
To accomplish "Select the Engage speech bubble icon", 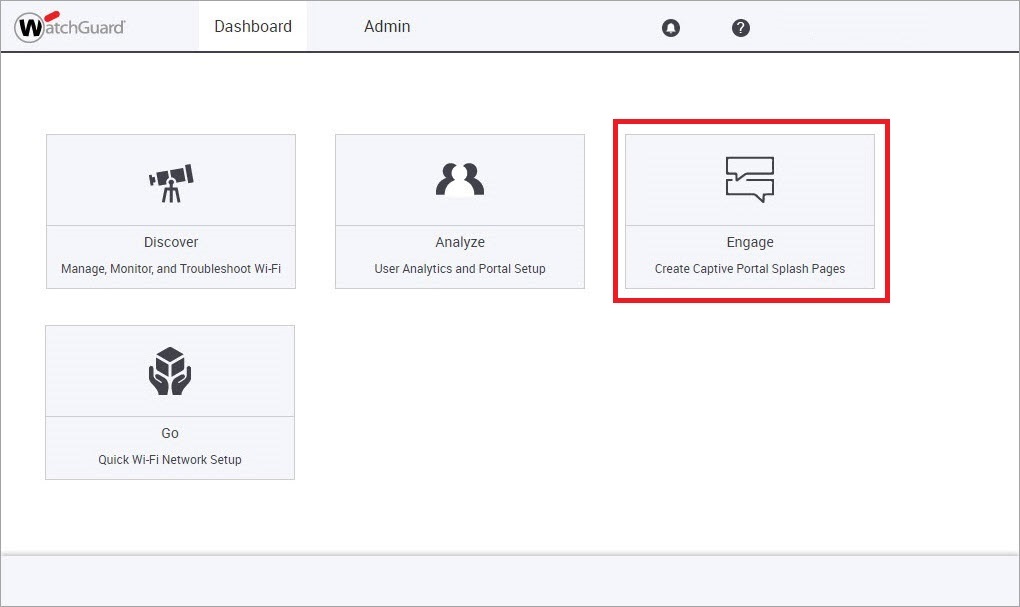I will [x=749, y=178].
